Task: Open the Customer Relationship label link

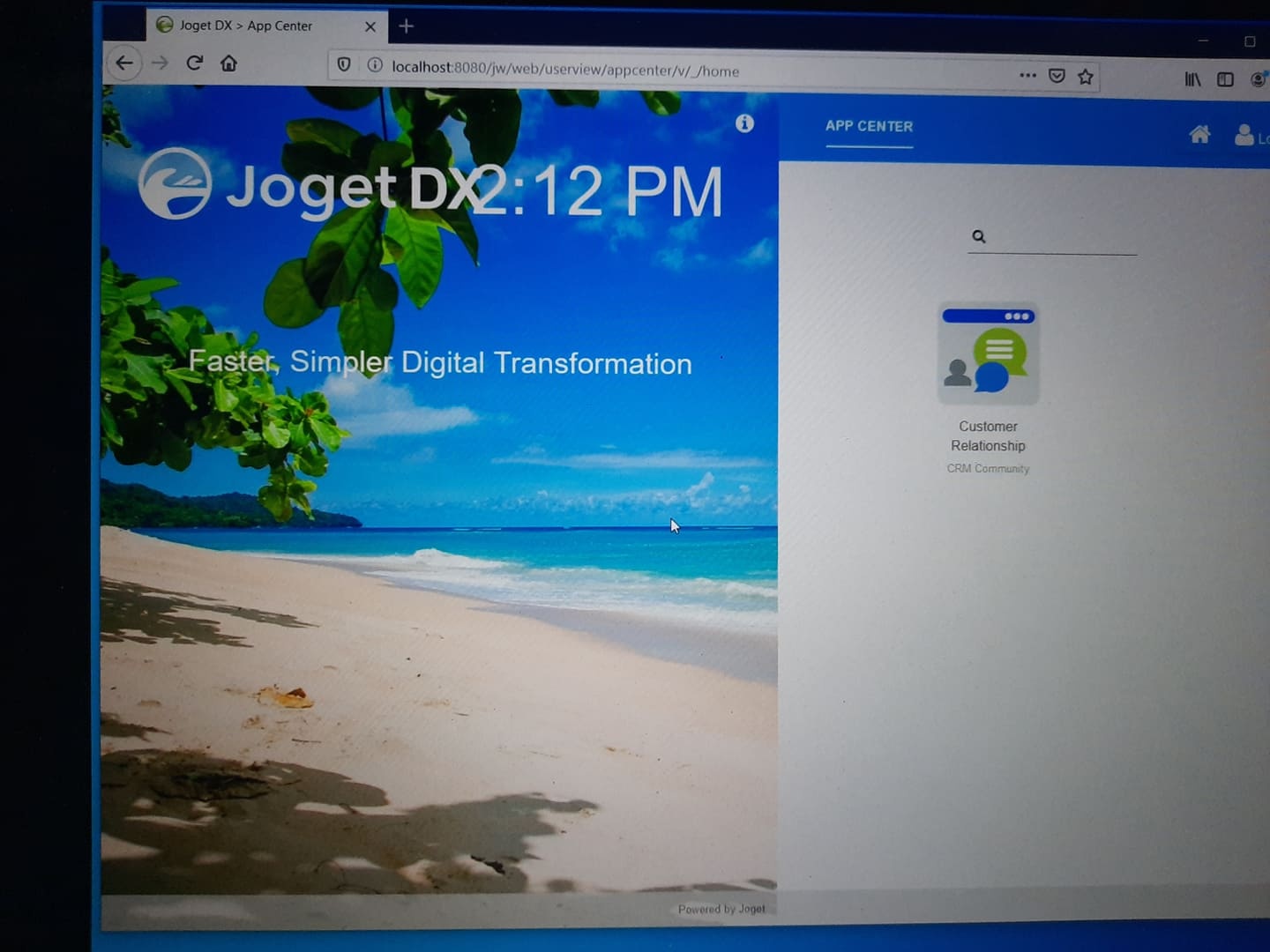Action: pyautogui.click(x=988, y=436)
